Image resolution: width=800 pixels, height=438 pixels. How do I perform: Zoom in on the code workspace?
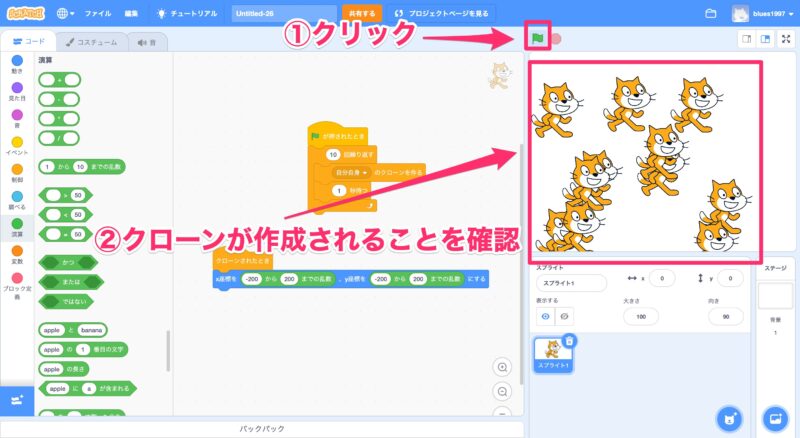click(502, 366)
